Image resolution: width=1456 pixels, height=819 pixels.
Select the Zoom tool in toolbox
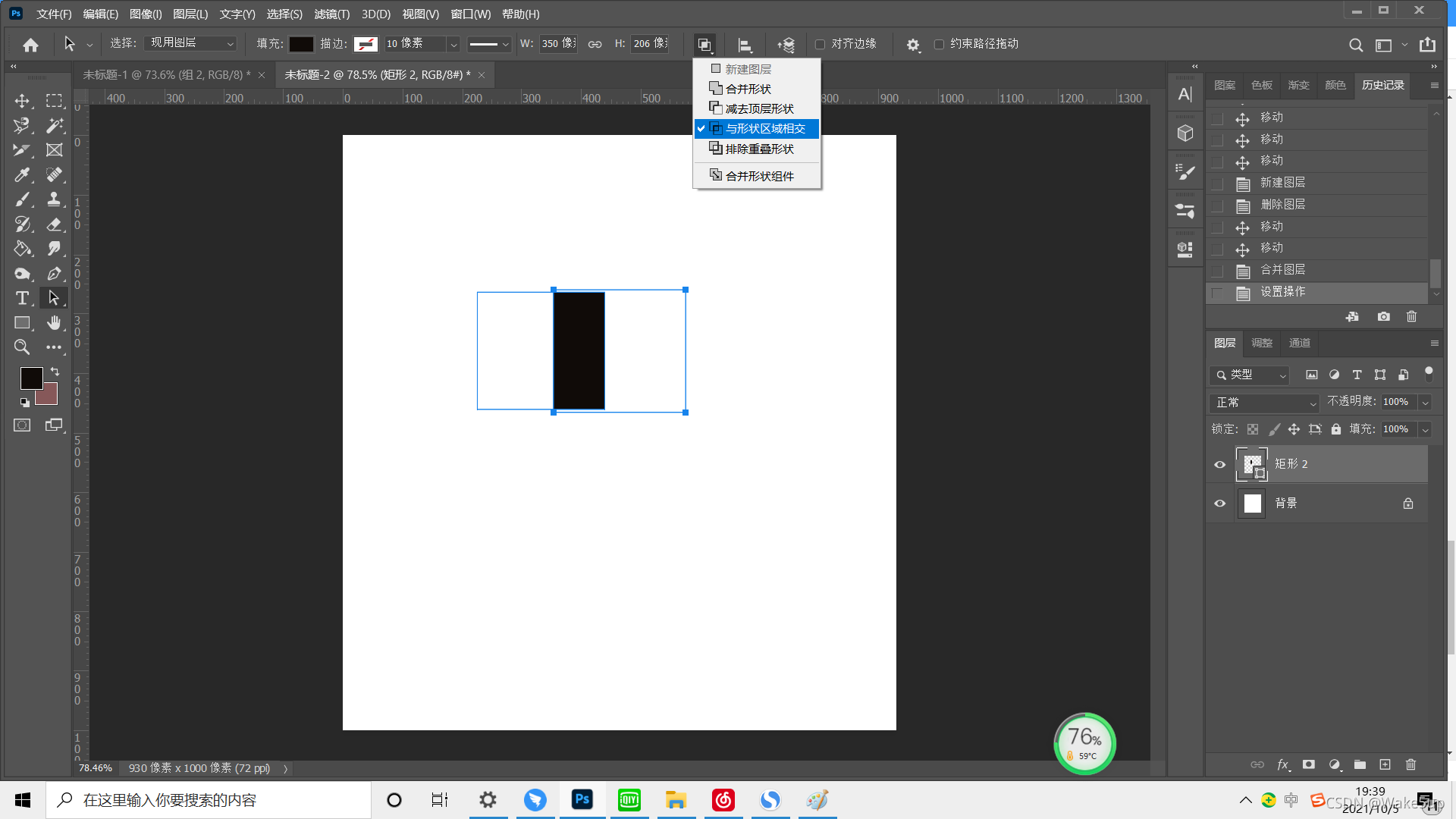22,347
